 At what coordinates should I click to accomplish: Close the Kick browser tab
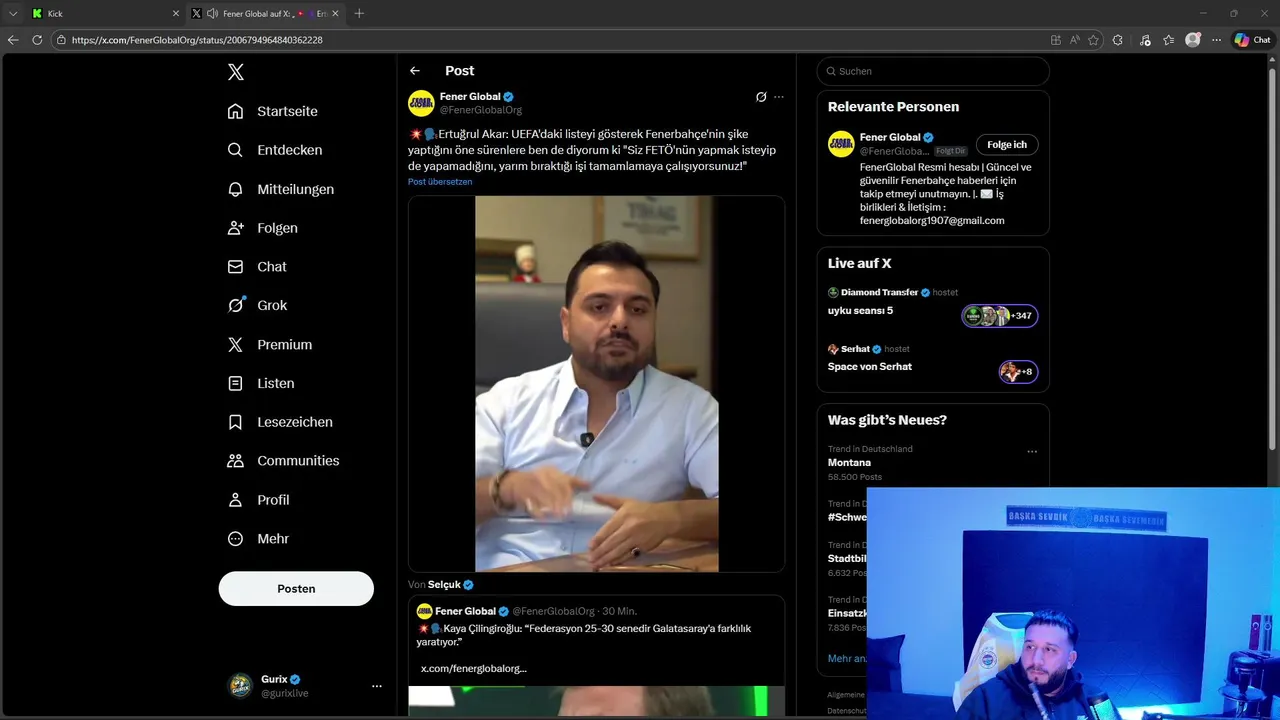(x=176, y=14)
